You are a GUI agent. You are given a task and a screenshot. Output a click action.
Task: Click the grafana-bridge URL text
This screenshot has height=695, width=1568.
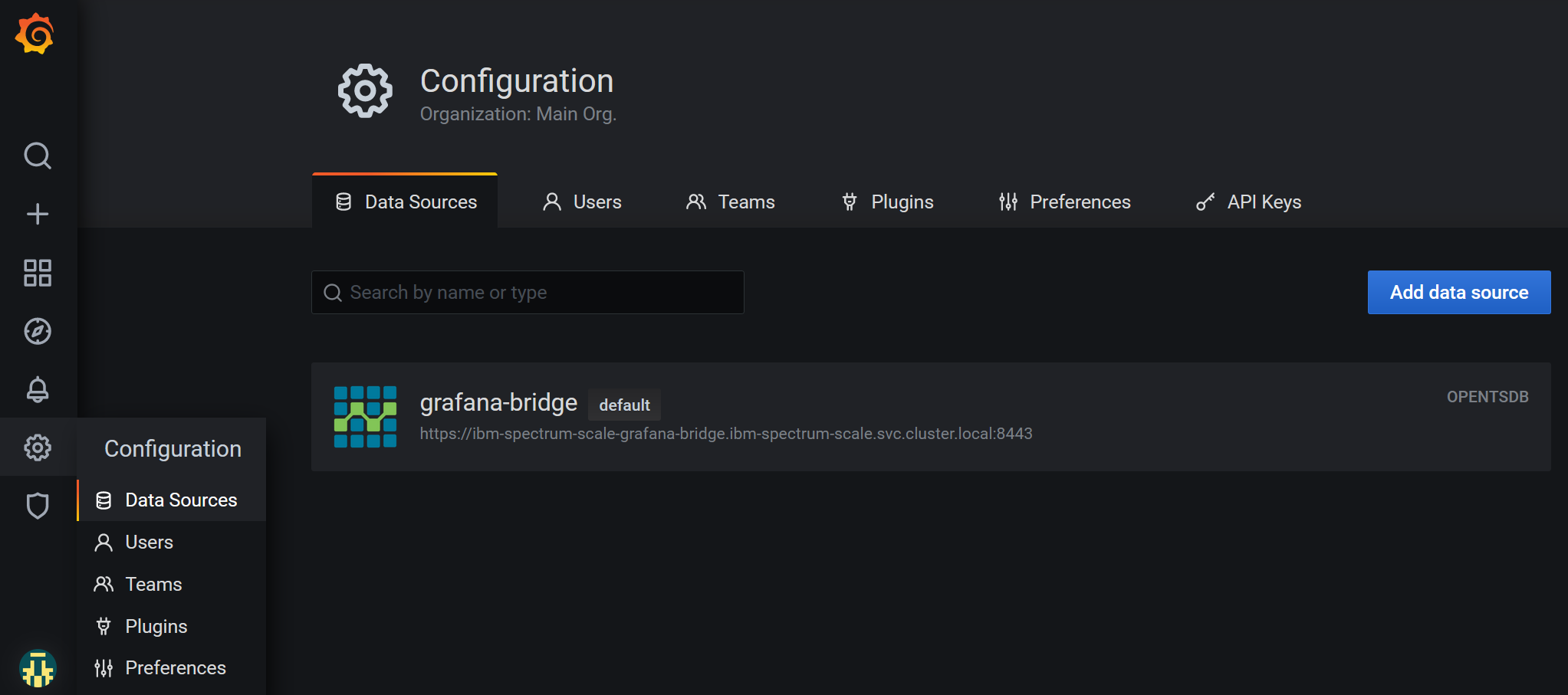726,434
